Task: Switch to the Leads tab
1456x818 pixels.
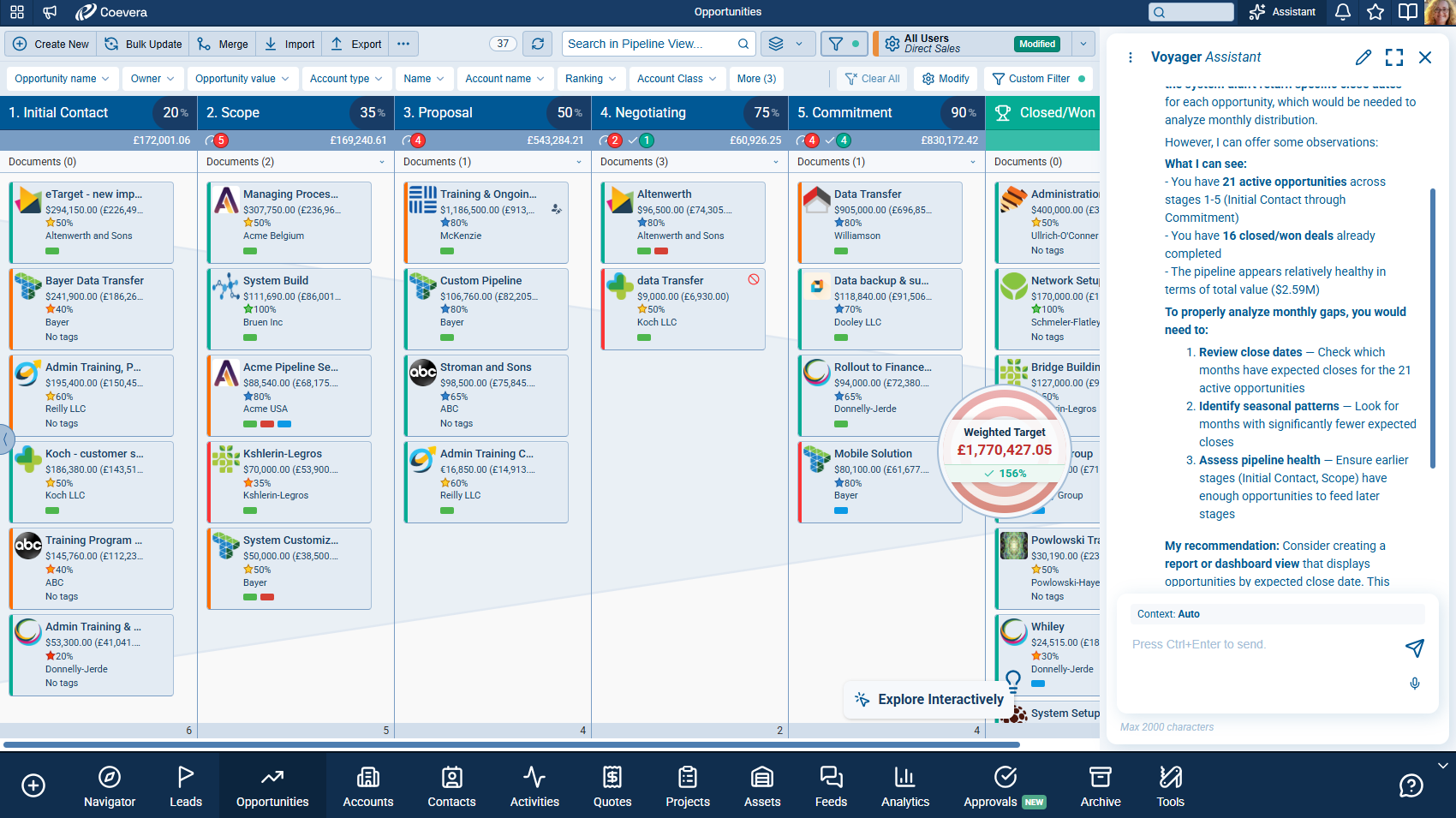Action: (186, 786)
